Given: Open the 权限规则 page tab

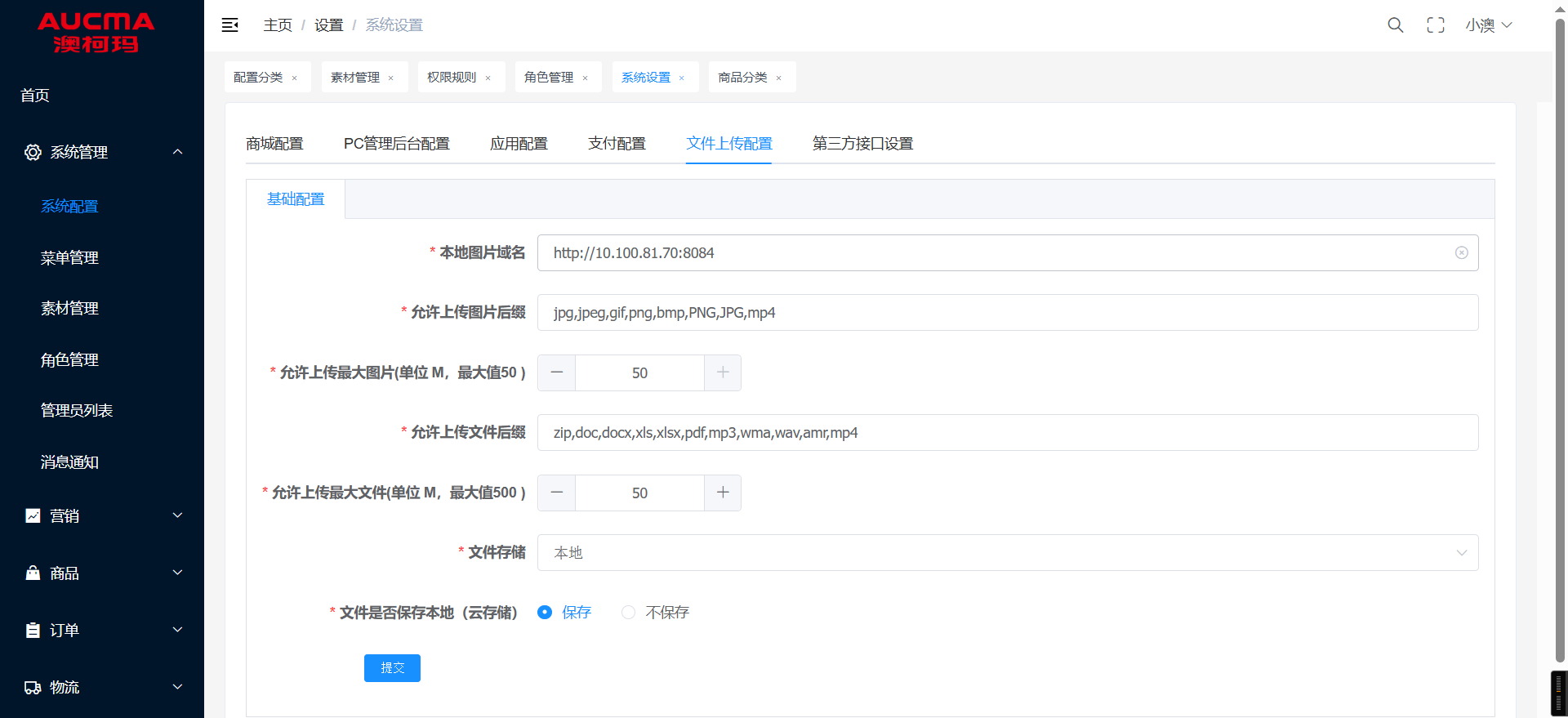Looking at the screenshot, I should click(452, 78).
